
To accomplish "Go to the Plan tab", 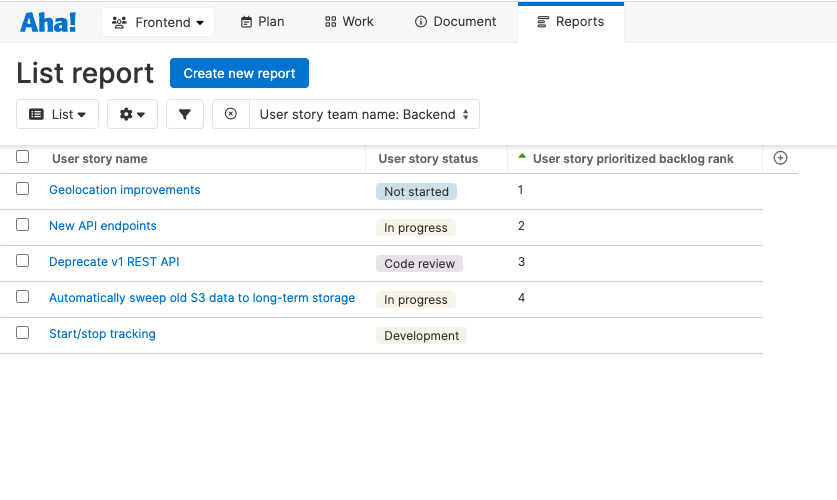I will click(263, 22).
